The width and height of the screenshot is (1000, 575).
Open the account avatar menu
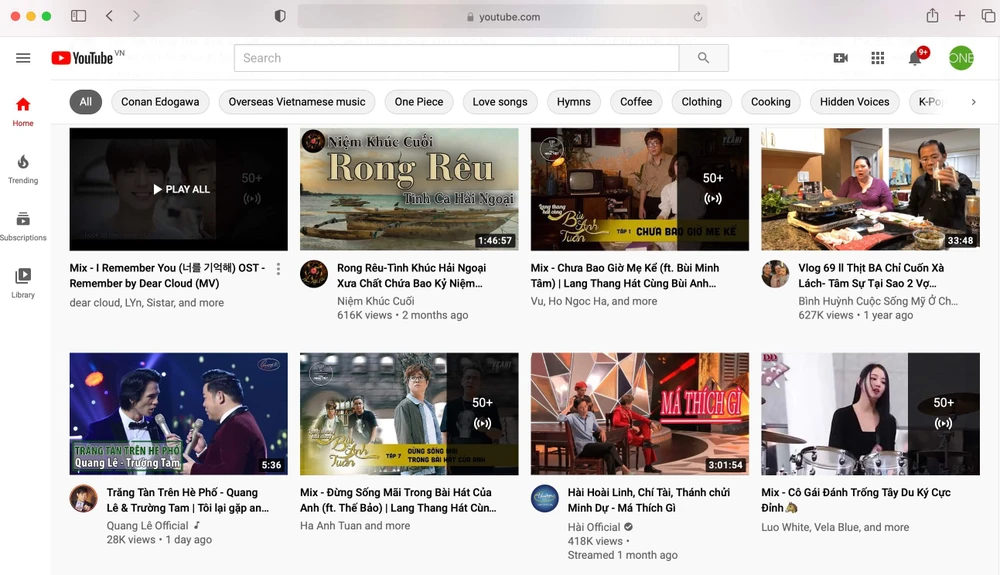960,58
